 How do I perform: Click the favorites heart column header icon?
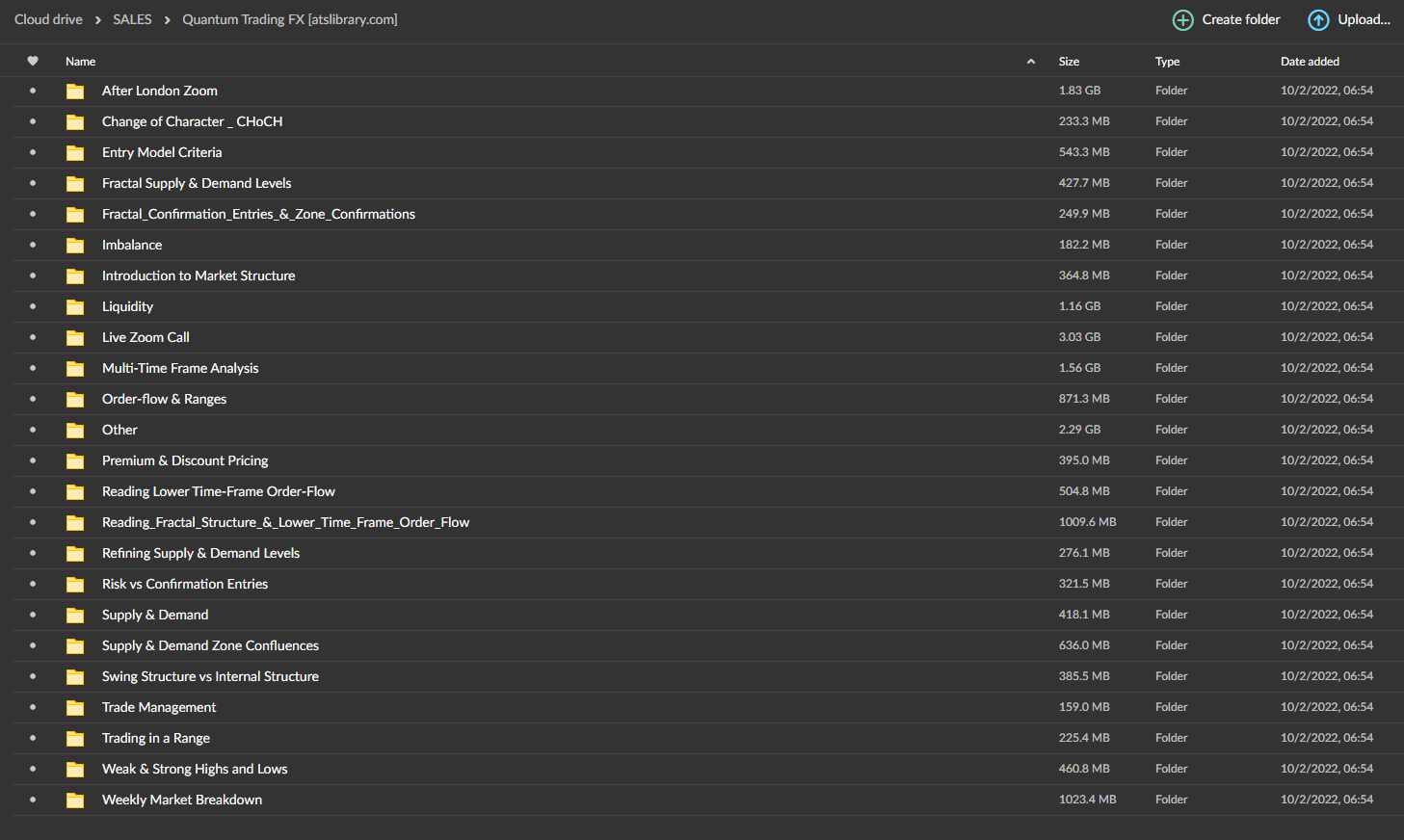click(x=33, y=61)
